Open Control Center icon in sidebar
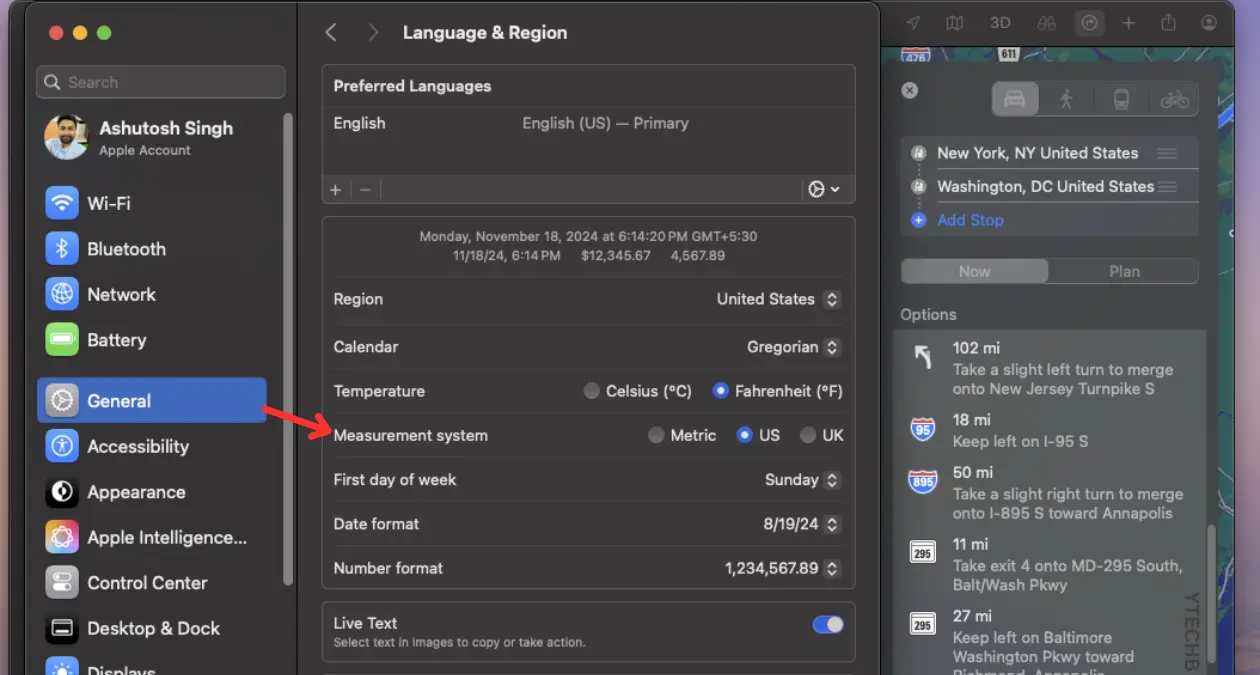Viewport: 1260px width, 675px height. 62,583
